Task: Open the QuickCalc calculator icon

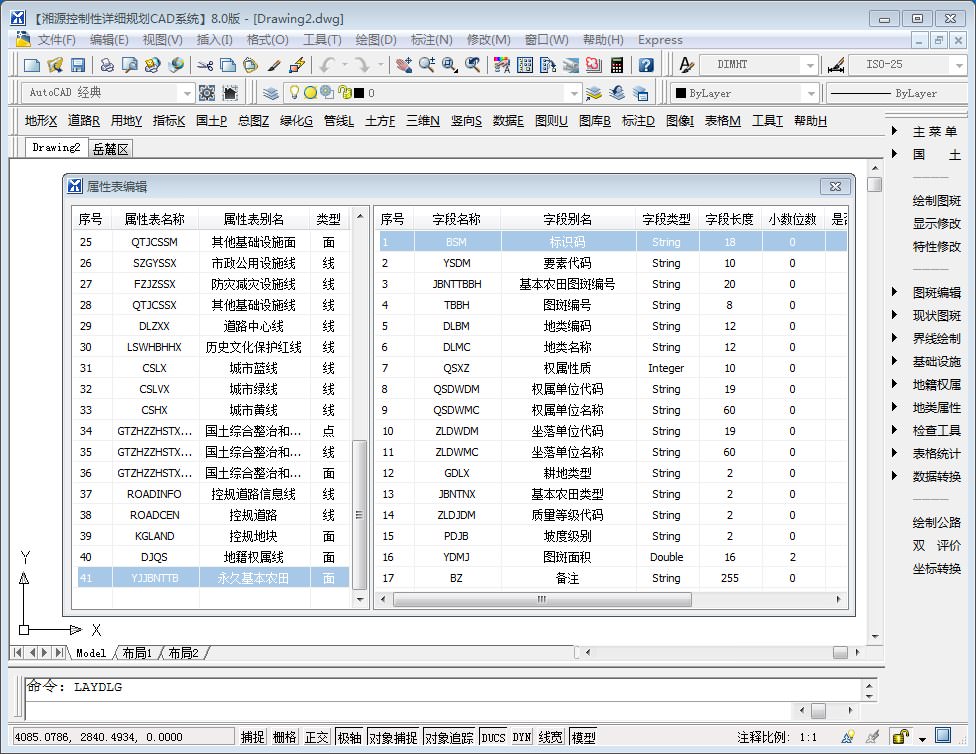Action: pos(617,65)
